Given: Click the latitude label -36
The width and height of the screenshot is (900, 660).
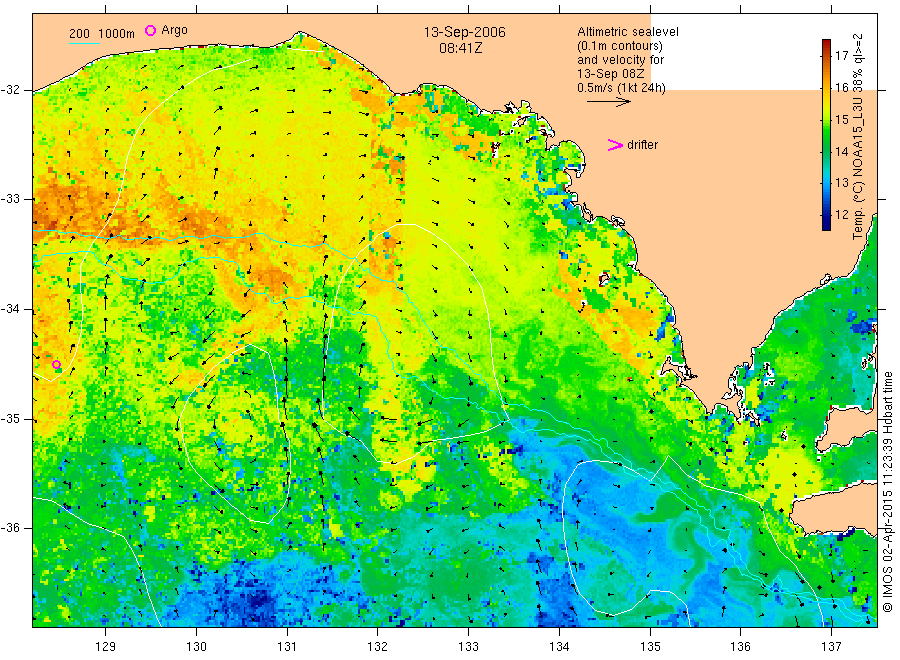Looking at the screenshot, I should click(x=10, y=527).
